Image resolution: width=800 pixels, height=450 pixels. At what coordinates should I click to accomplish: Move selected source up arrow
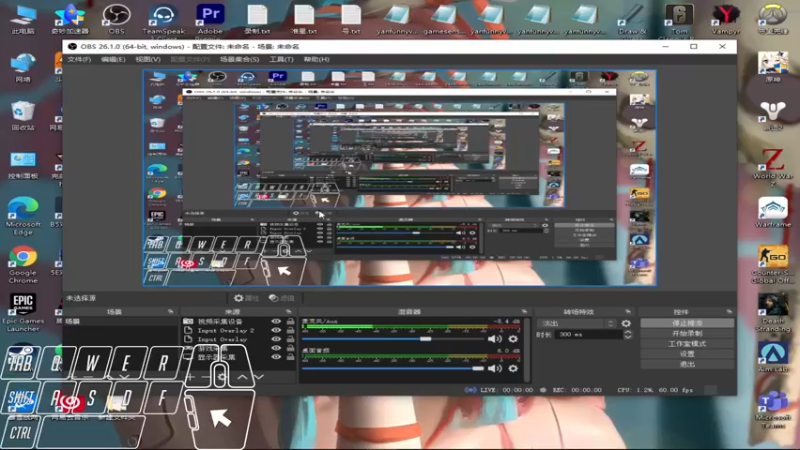pyautogui.click(x=242, y=378)
